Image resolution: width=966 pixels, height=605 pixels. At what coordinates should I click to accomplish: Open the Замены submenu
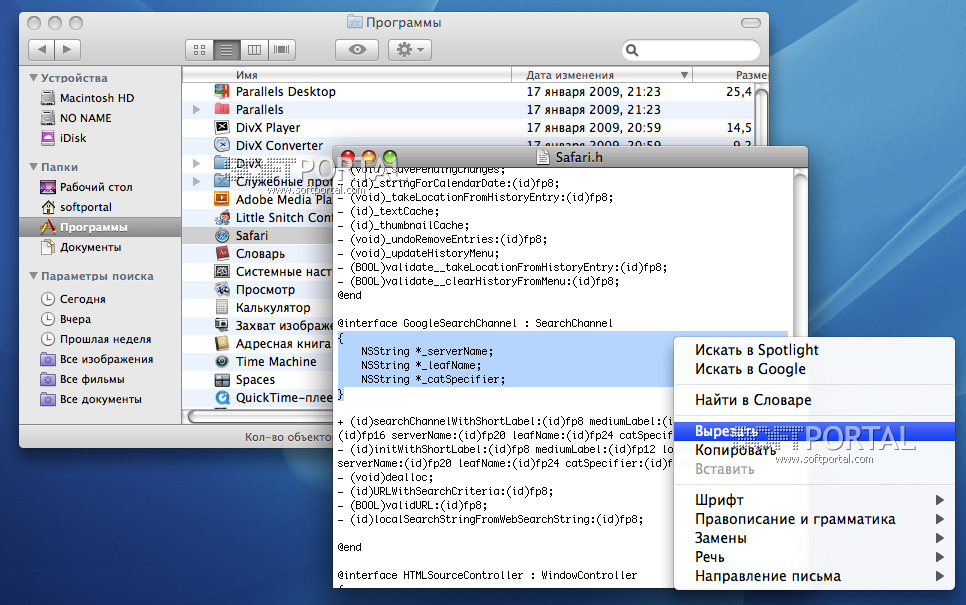click(x=814, y=538)
